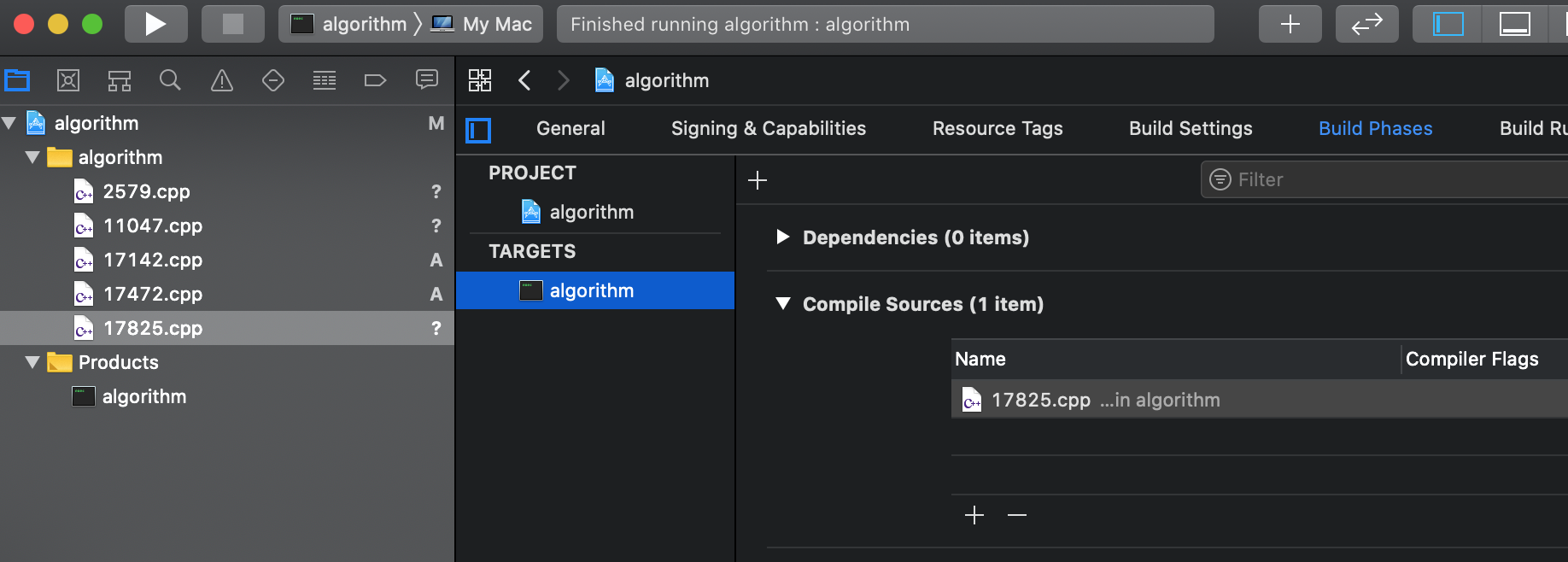Screen dimensions: 1568x562
Task: Remove selected file from Compile Sources
Action: (1017, 515)
